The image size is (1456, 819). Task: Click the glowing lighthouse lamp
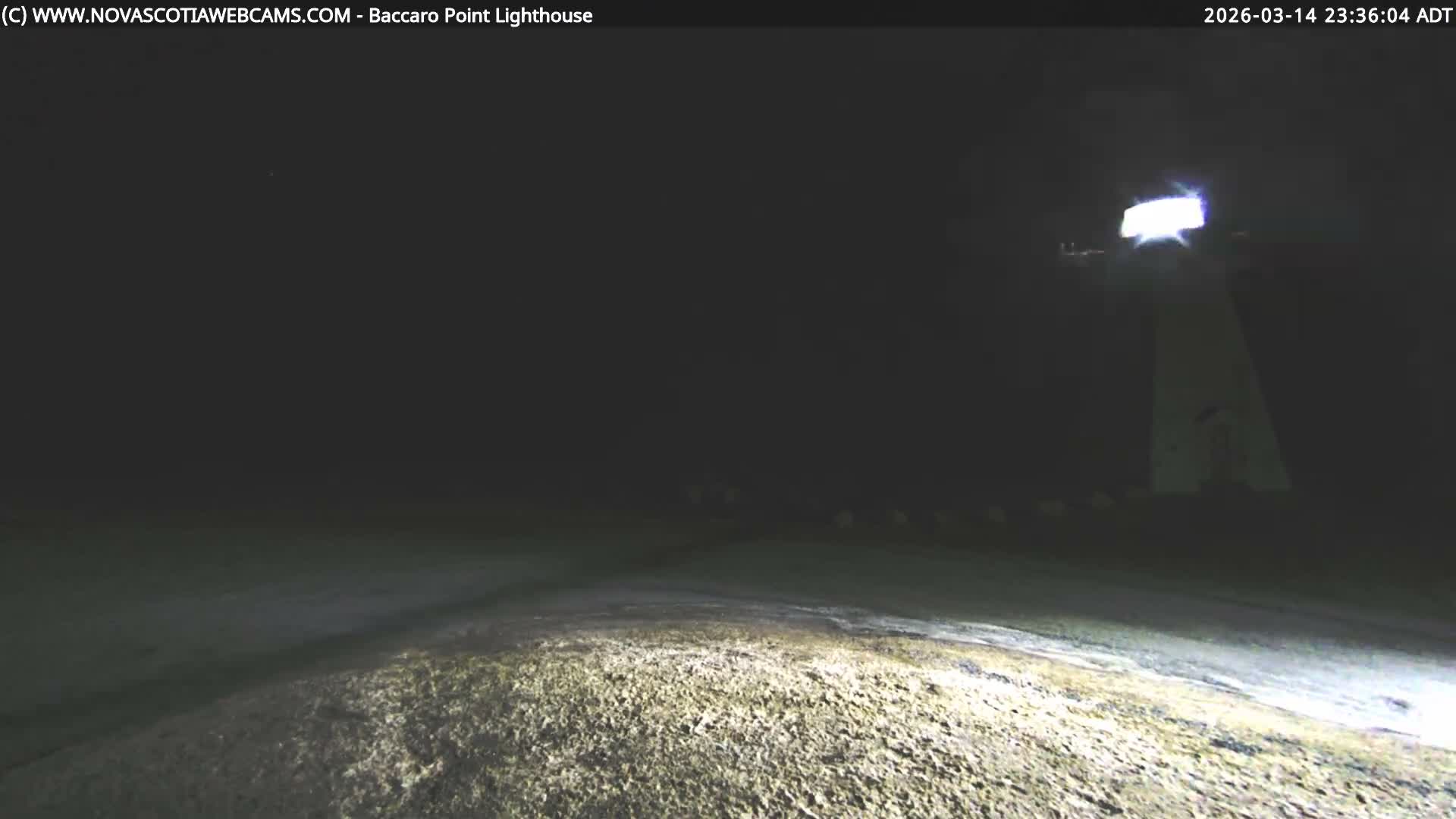[1163, 216]
